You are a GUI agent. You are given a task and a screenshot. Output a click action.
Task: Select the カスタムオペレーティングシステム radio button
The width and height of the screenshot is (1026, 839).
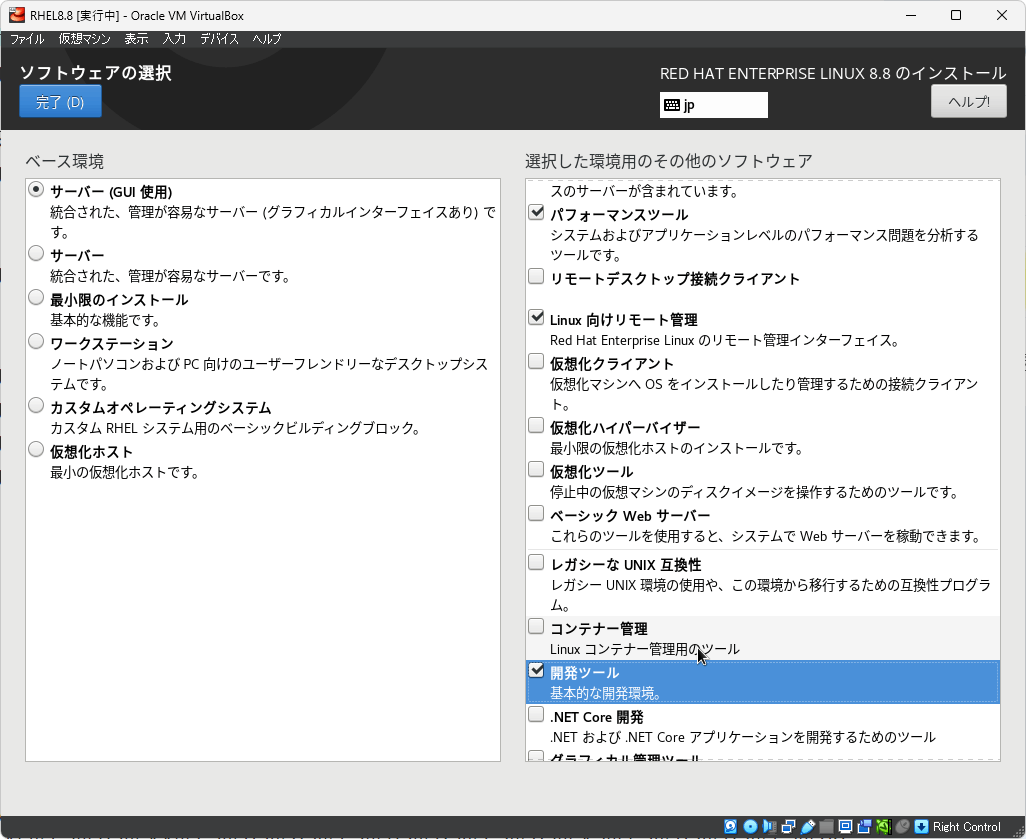pyautogui.click(x=36, y=406)
